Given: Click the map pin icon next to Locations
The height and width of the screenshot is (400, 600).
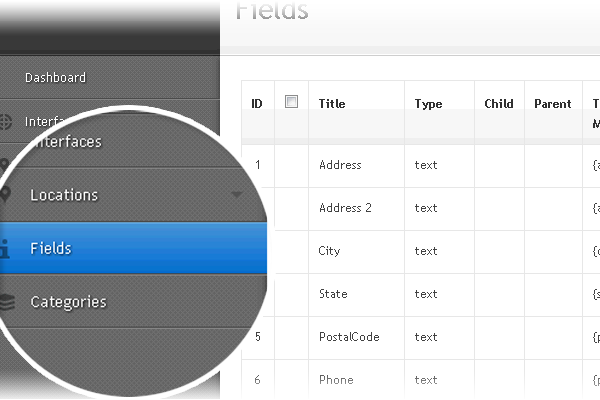Looking at the screenshot, I should coord(5,194).
